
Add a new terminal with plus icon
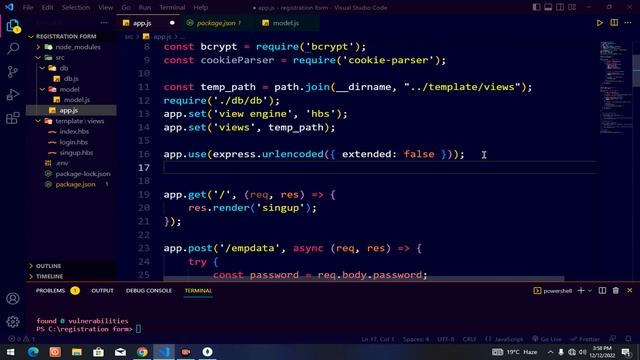click(581, 291)
